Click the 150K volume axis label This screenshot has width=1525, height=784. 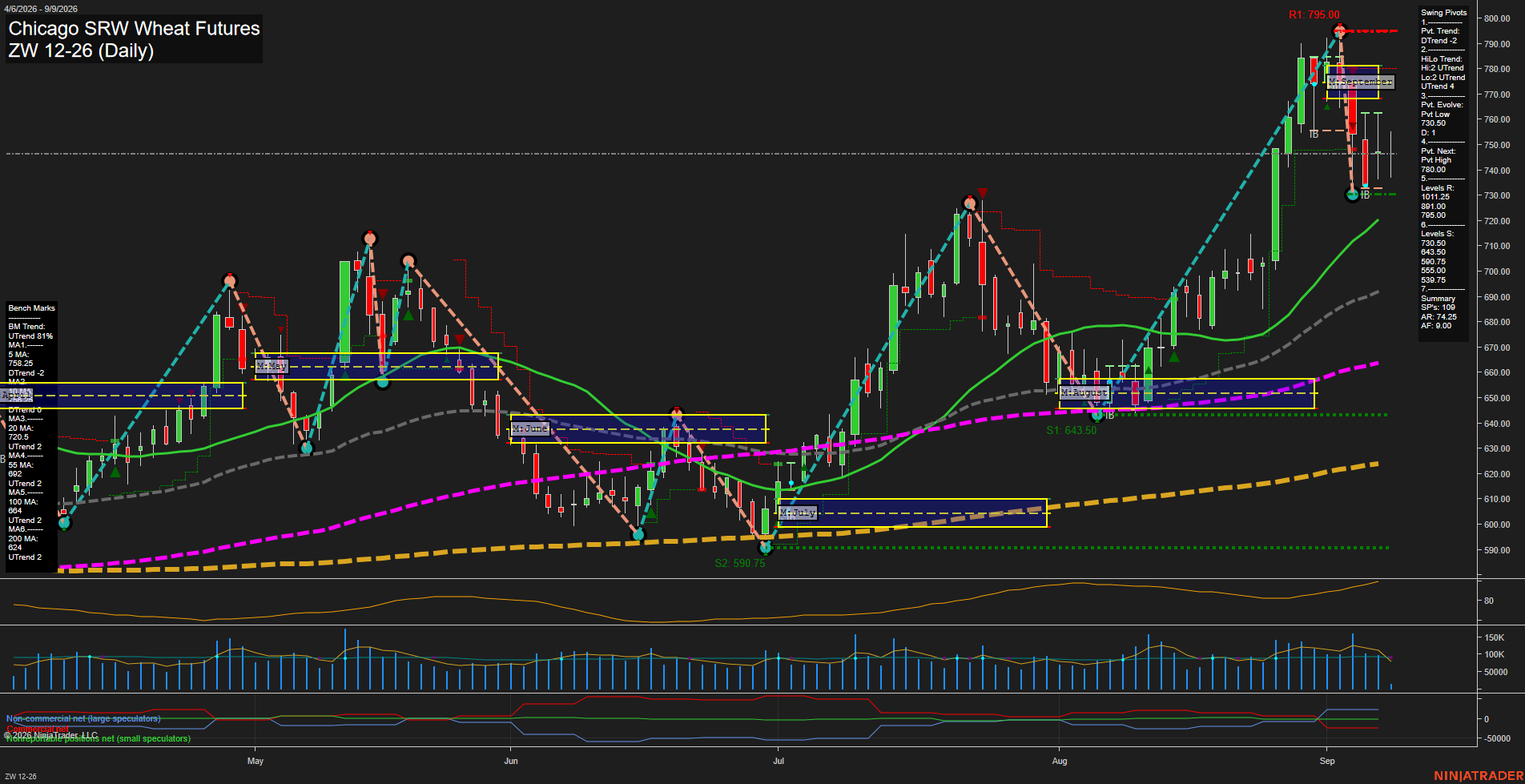pyautogui.click(x=1495, y=637)
